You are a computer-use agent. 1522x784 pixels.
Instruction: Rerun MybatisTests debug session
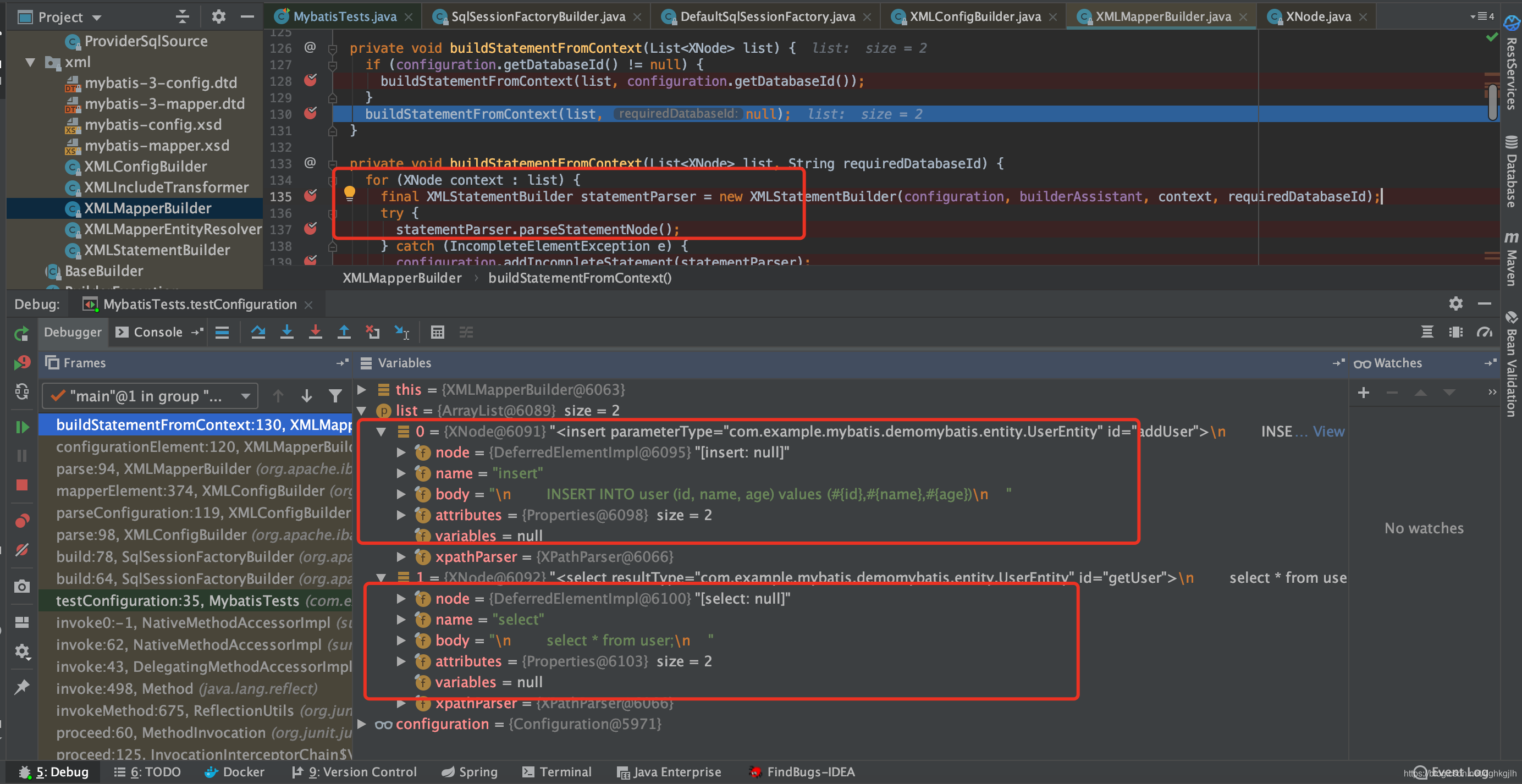(x=21, y=334)
